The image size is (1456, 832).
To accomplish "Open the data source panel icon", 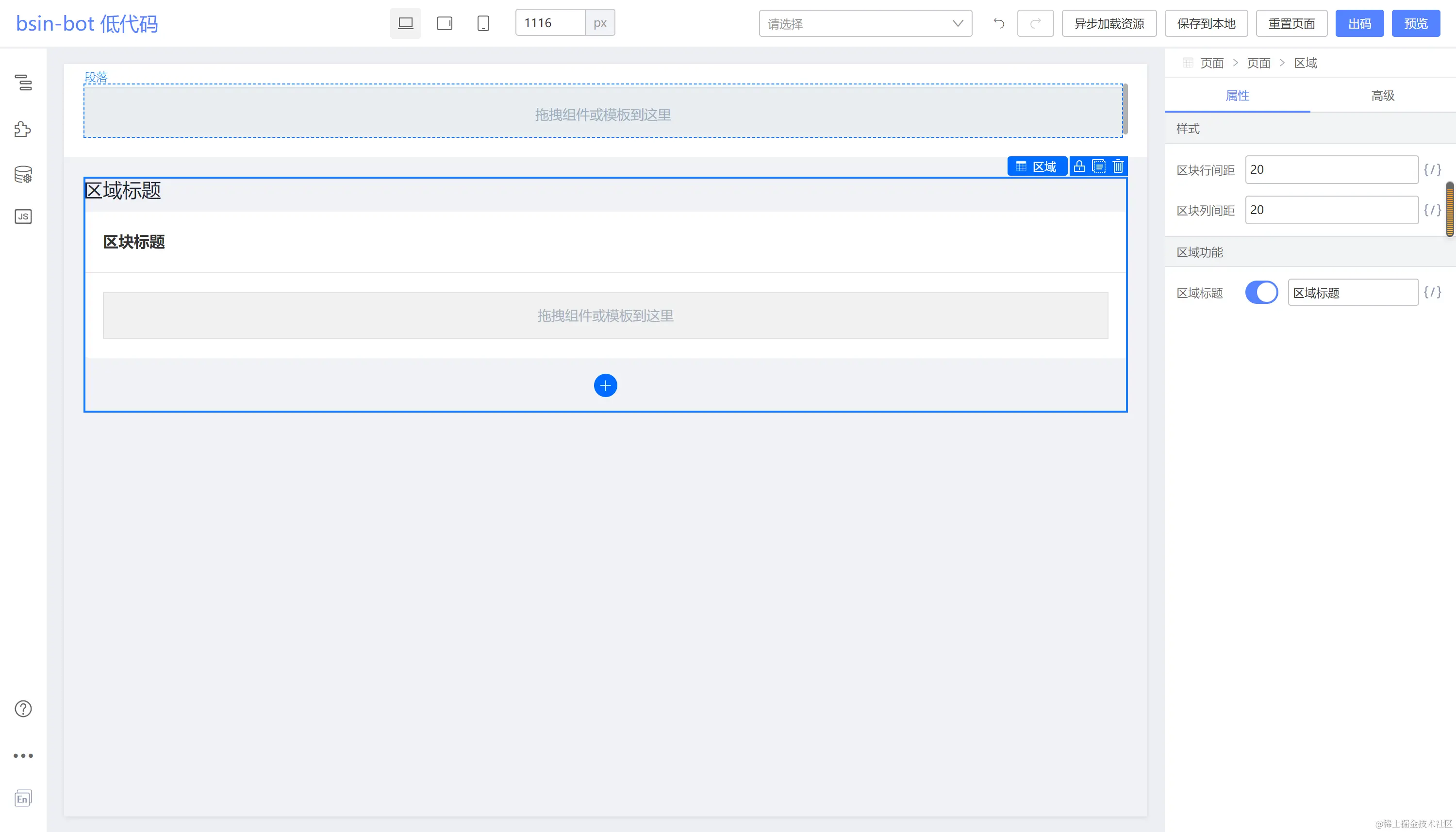I will pyautogui.click(x=23, y=174).
